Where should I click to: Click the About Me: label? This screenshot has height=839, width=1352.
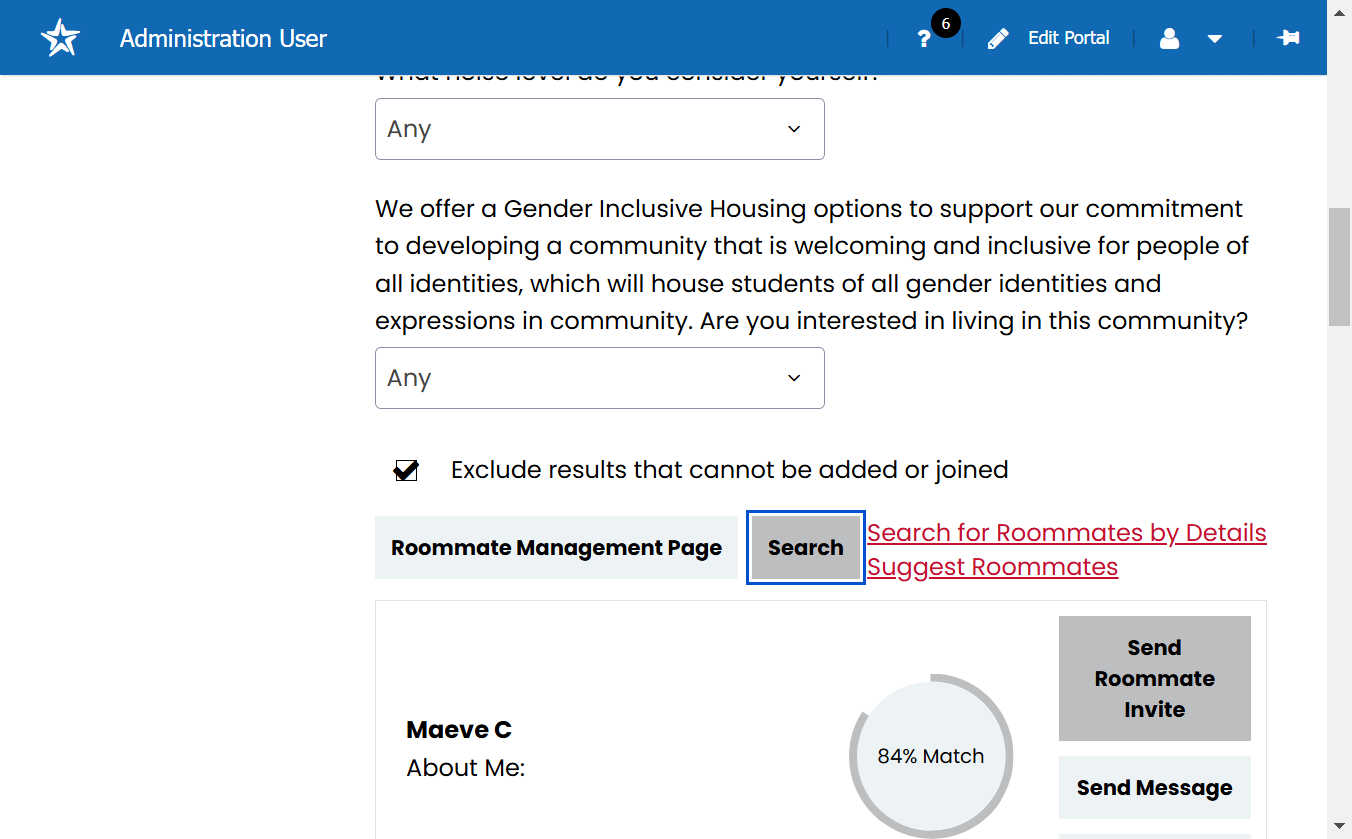point(466,768)
